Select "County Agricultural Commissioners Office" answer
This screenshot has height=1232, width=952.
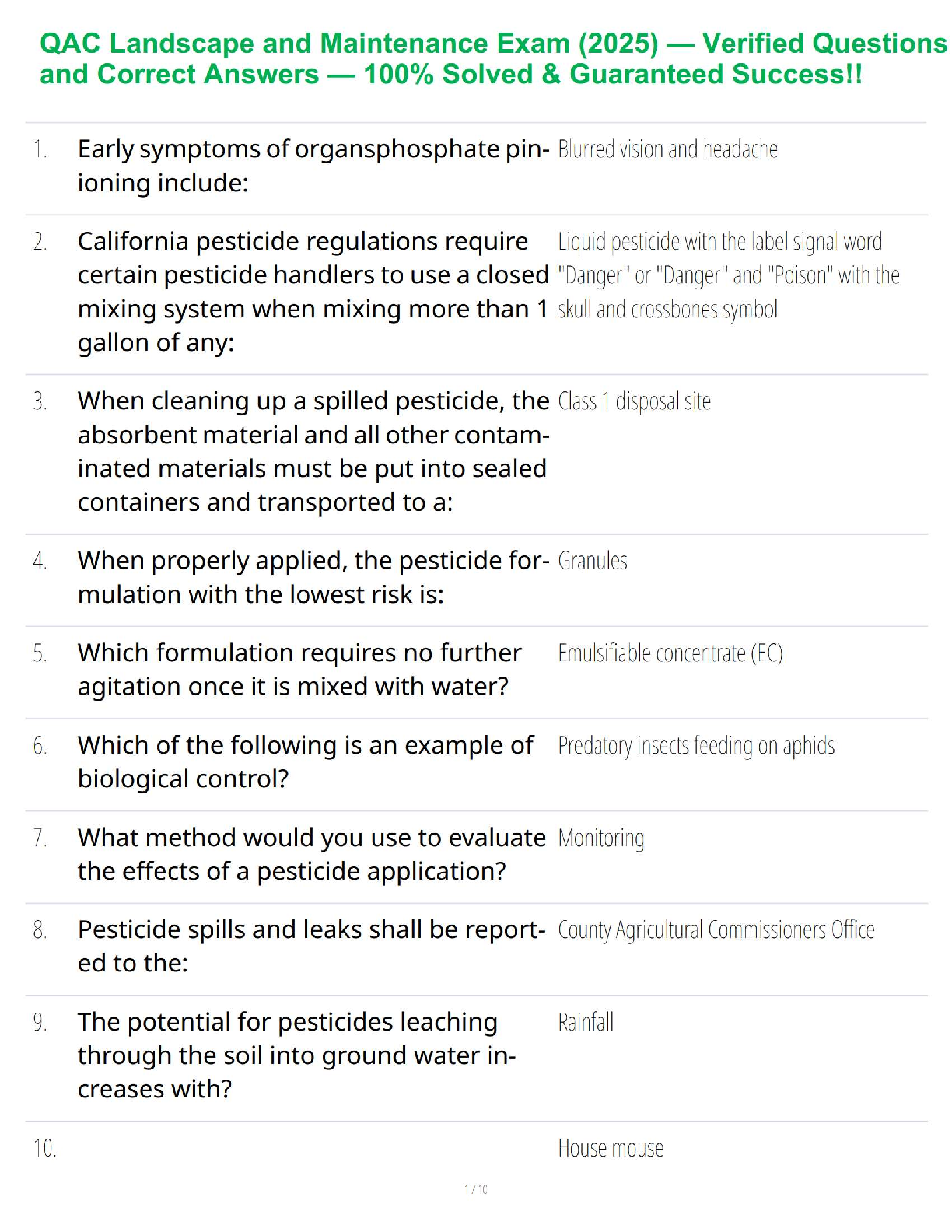pyautogui.click(x=716, y=930)
